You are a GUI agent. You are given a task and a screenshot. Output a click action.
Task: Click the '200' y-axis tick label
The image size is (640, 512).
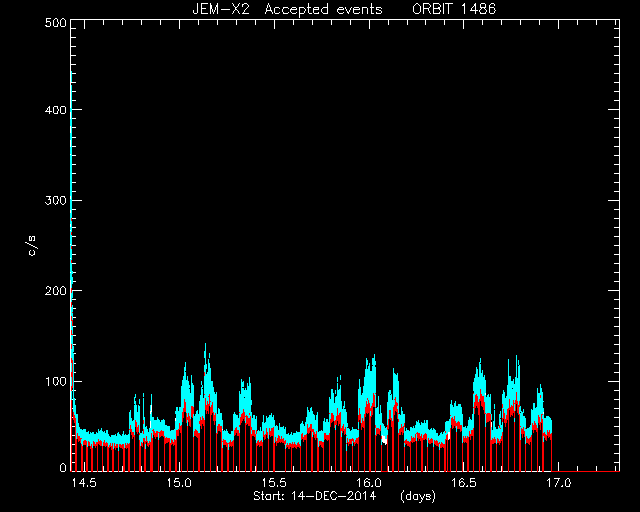tap(55, 291)
